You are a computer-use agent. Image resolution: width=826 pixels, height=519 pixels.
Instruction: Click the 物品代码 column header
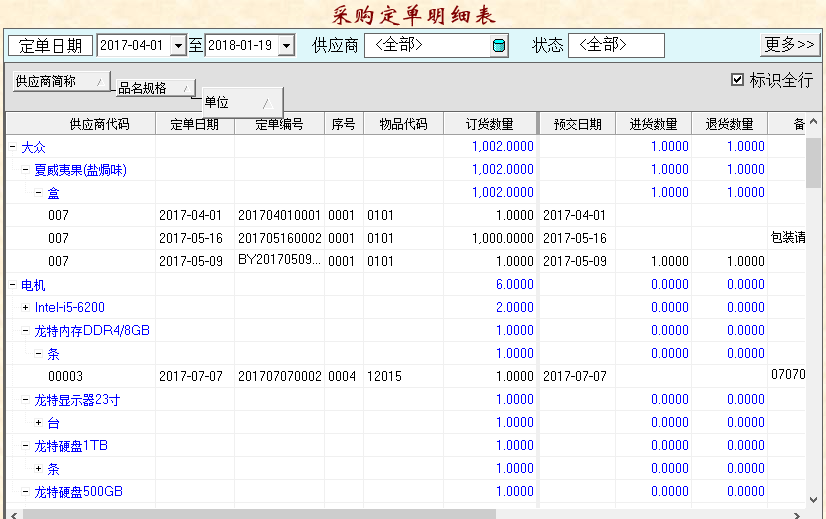[404, 124]
